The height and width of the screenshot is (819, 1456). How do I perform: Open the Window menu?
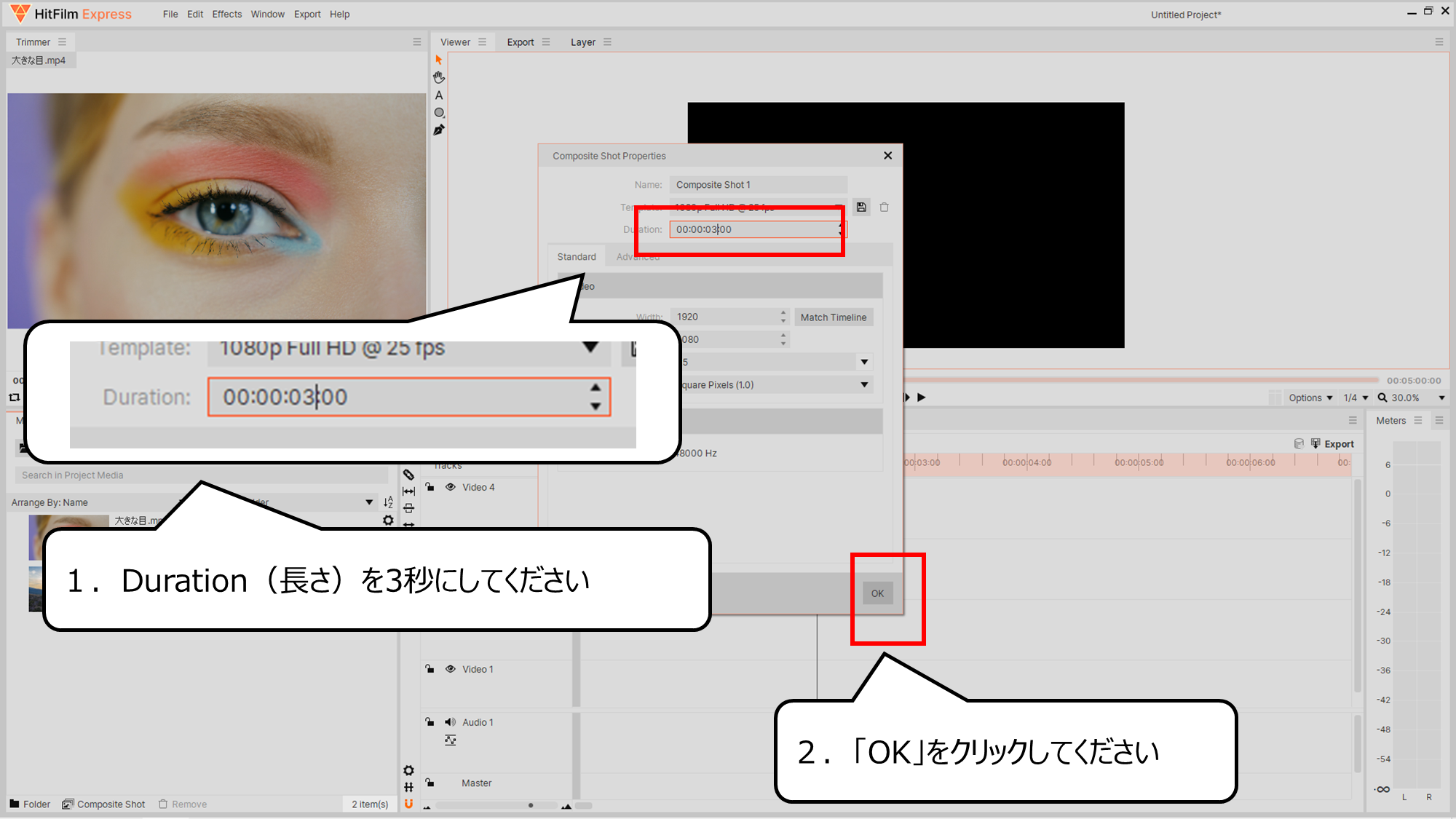tap(268, 14)
